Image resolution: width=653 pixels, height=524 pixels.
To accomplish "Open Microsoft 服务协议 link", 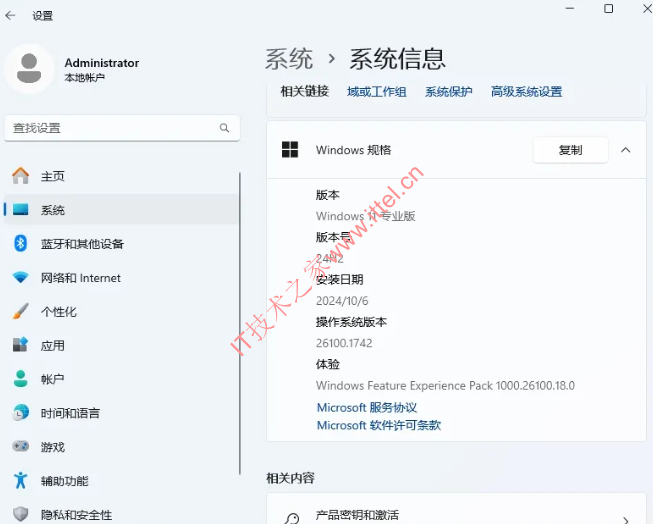I will pyautogui.click(x=367, y=407).
